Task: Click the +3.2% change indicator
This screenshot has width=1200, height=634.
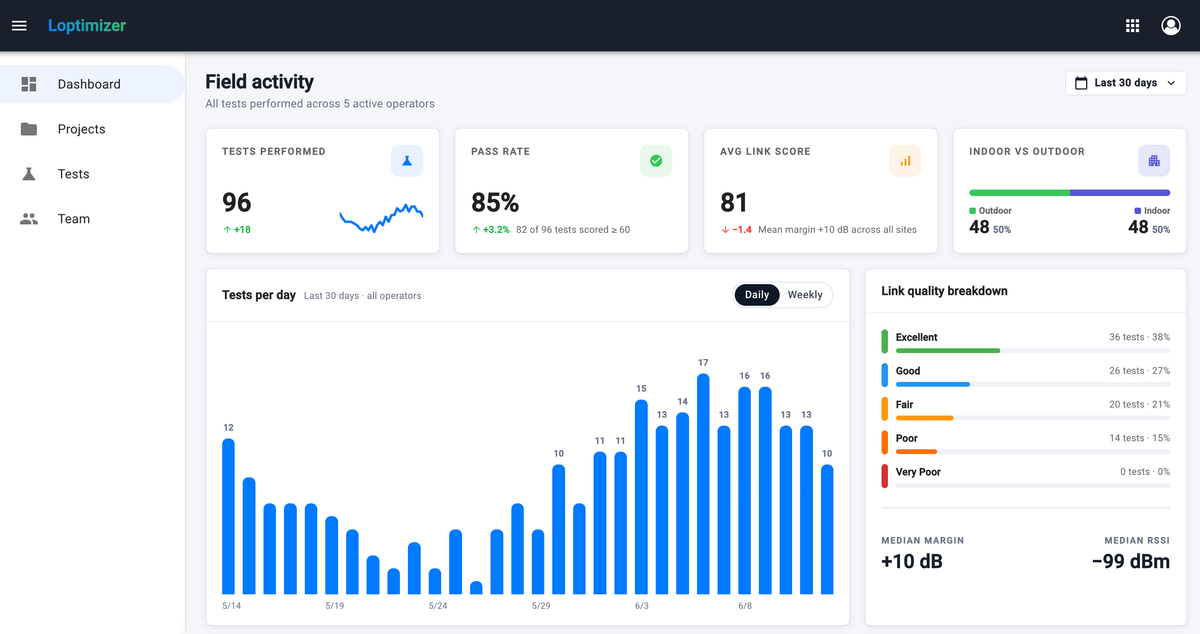Action: pyautogui.click(x=491, y=230)
